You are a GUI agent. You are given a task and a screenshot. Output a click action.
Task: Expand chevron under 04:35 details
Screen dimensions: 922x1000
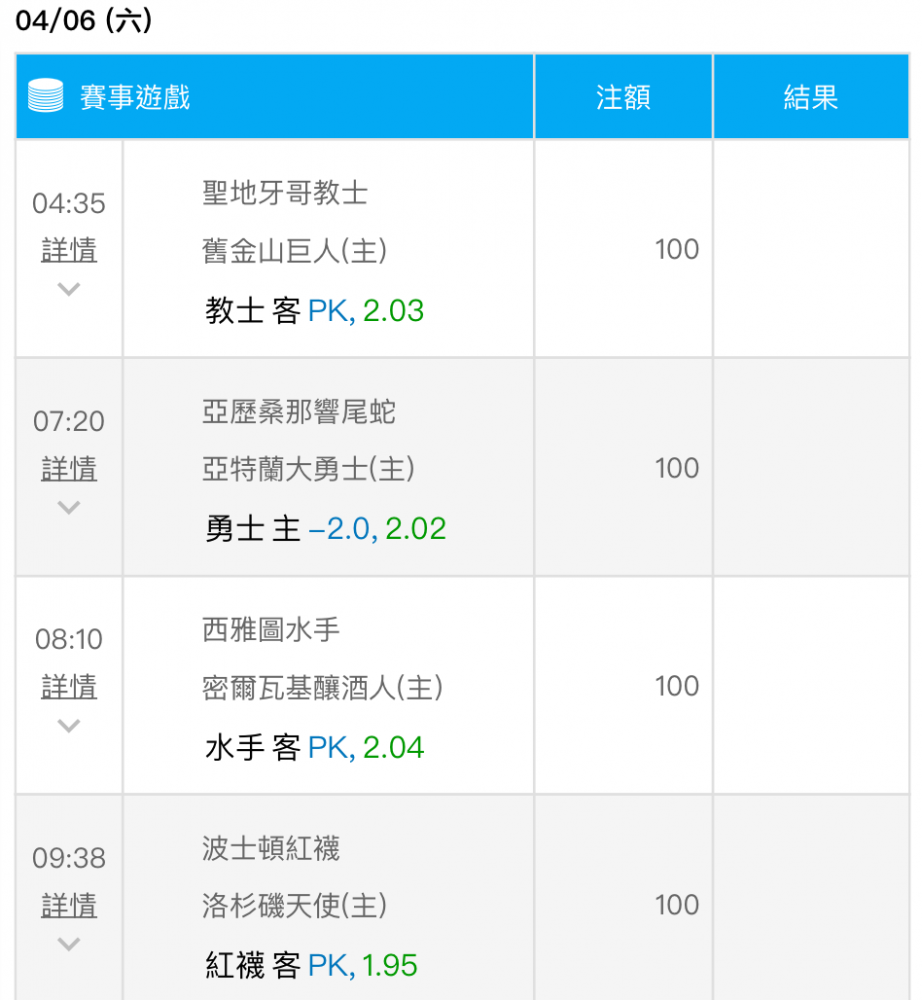click(69, 289)
